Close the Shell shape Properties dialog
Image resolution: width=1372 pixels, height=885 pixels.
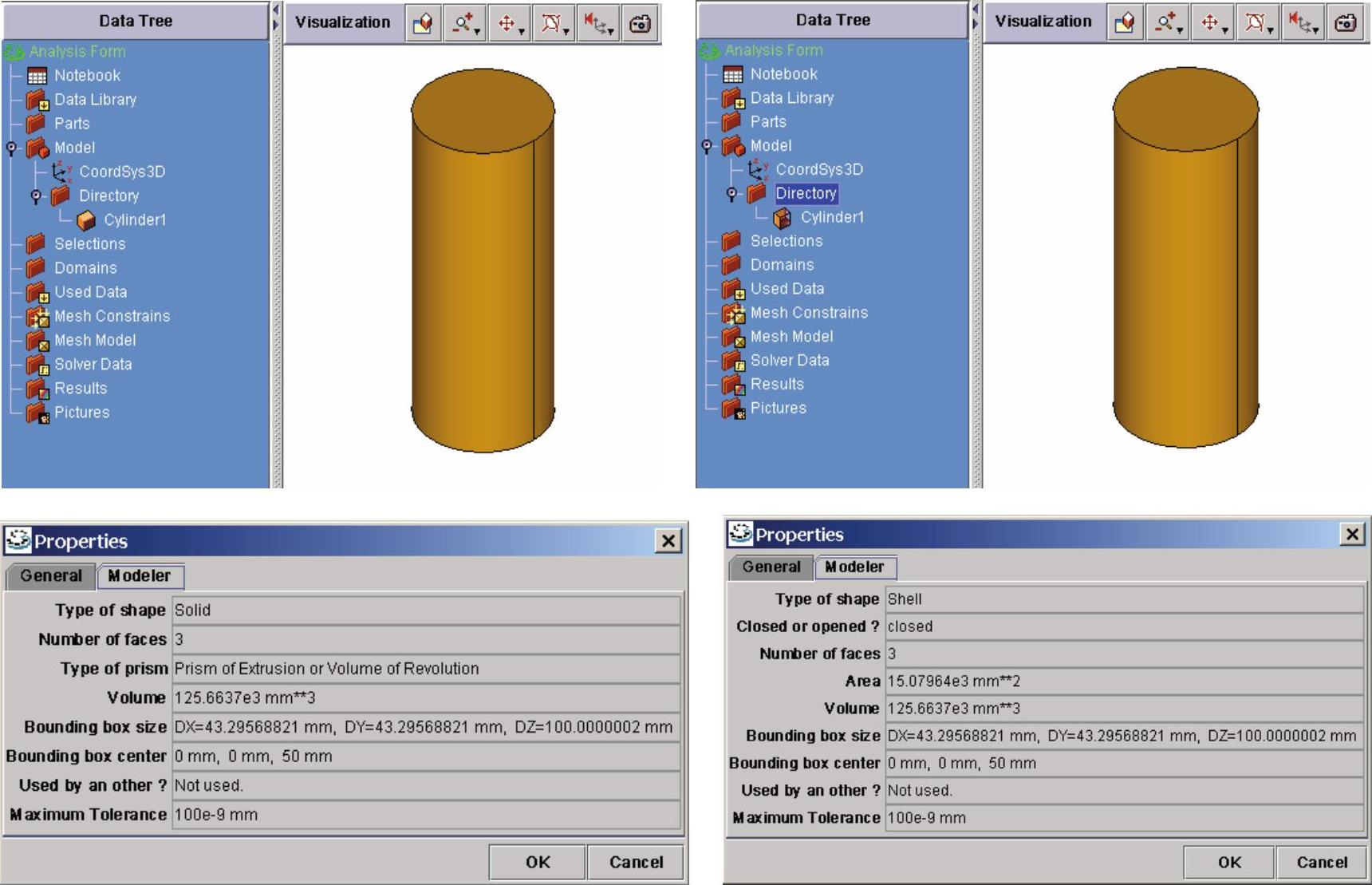pos(1352,534)
